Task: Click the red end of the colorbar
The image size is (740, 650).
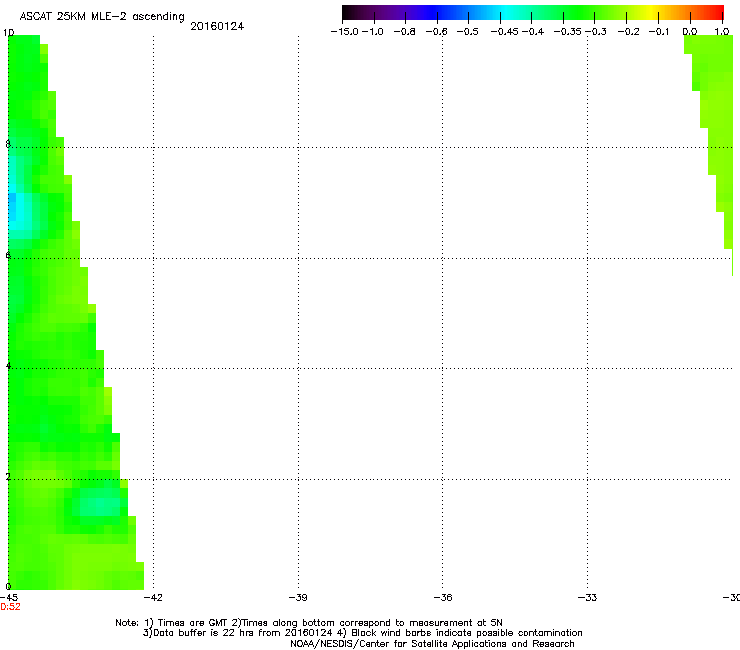Action: point(717,12)
